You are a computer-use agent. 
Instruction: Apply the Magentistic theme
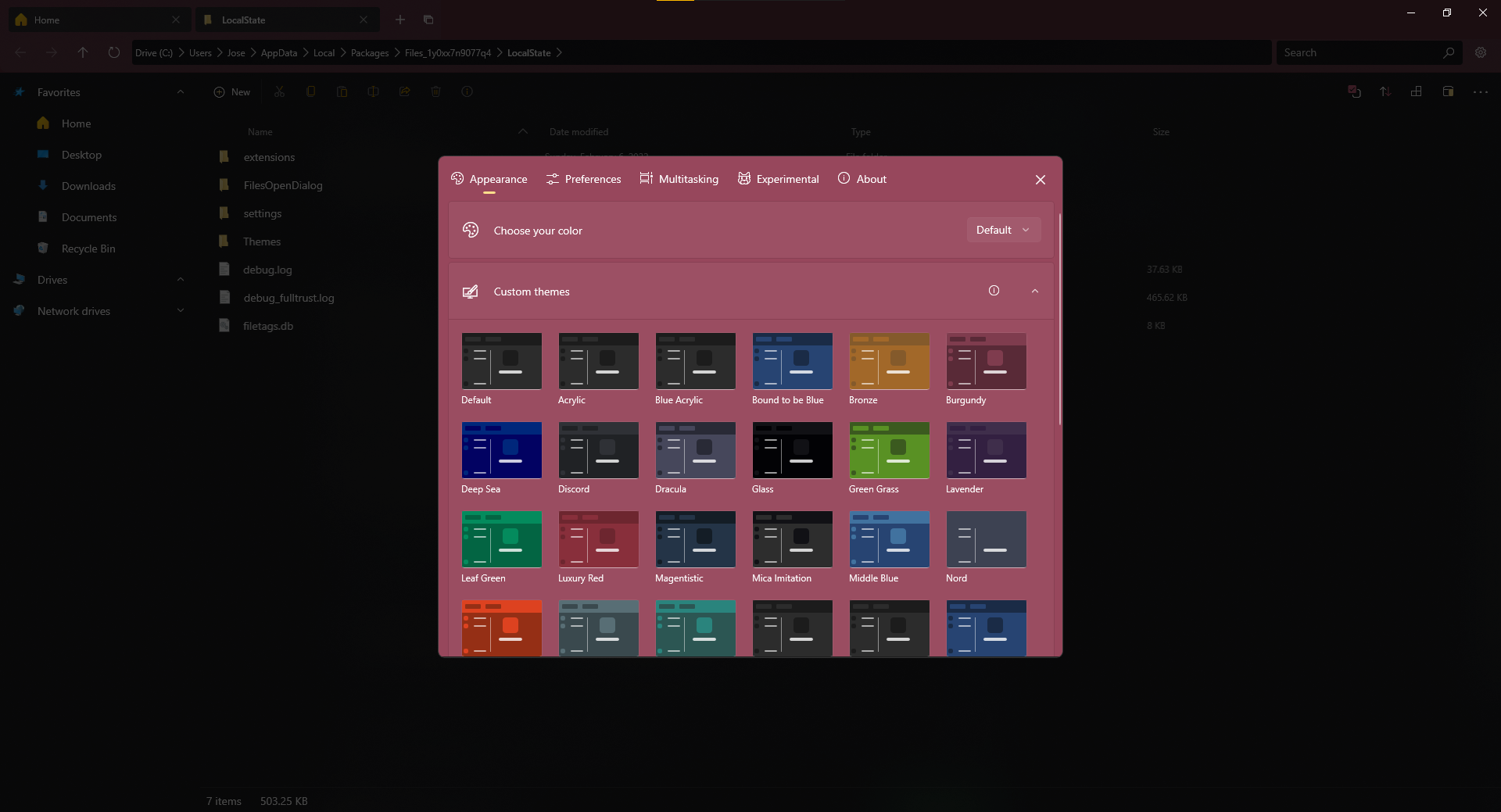click(696, 539)
